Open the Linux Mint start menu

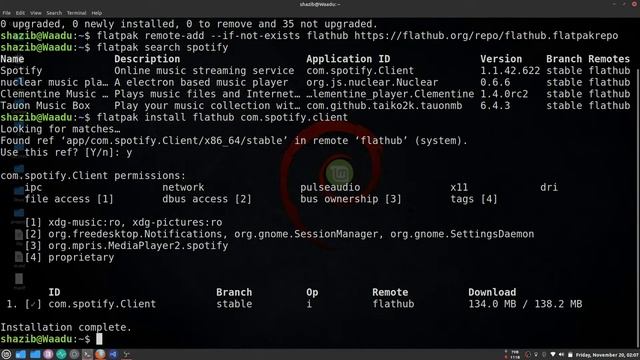tap(6, 354)
